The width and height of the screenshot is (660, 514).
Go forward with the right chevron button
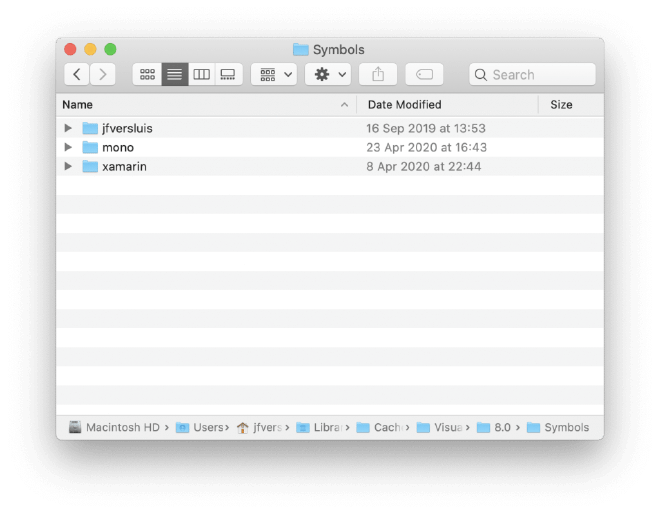tap(102, 75)
